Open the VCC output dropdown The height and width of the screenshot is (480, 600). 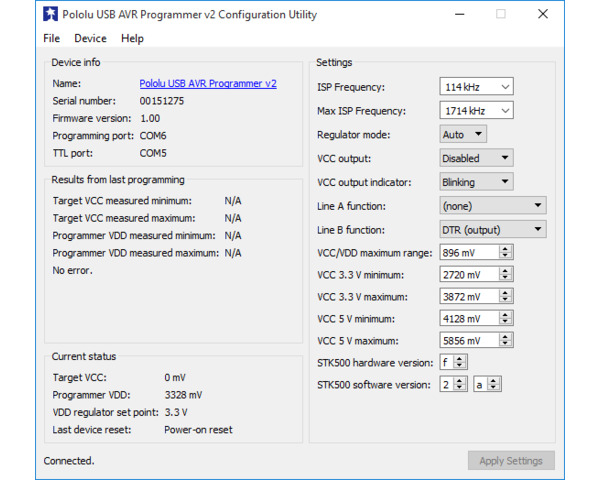[476, 158]
